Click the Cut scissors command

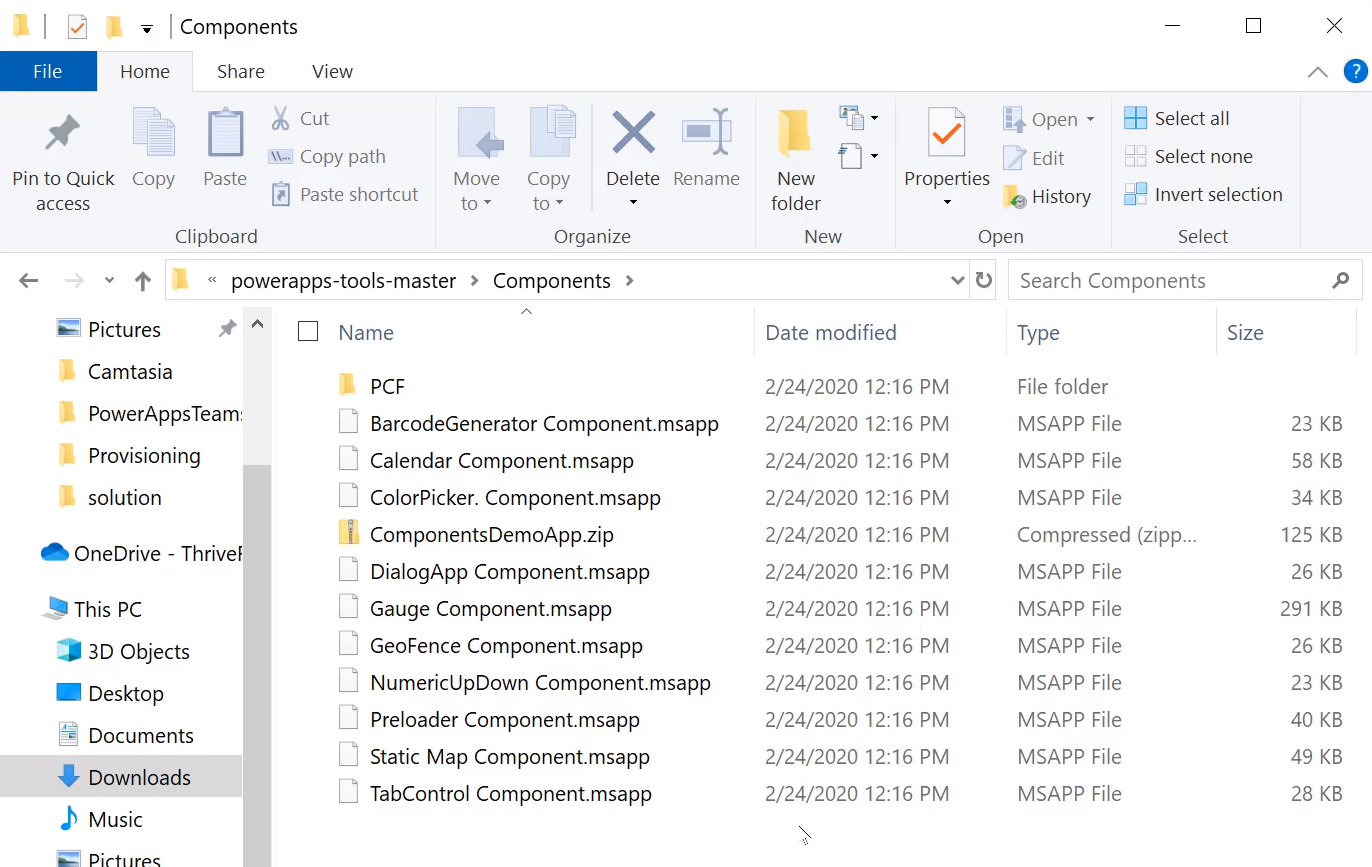[x=300, y=118]
